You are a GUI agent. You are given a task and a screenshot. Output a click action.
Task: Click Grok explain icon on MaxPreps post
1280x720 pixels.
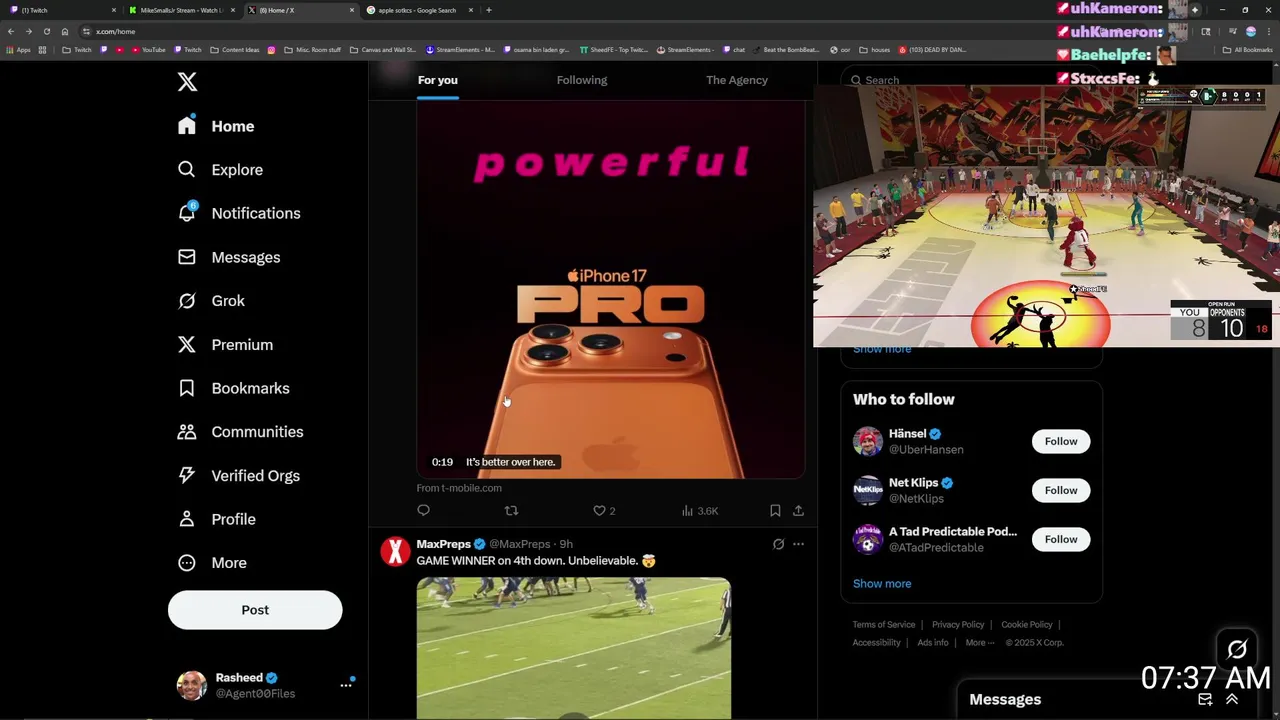click(778, 544)
